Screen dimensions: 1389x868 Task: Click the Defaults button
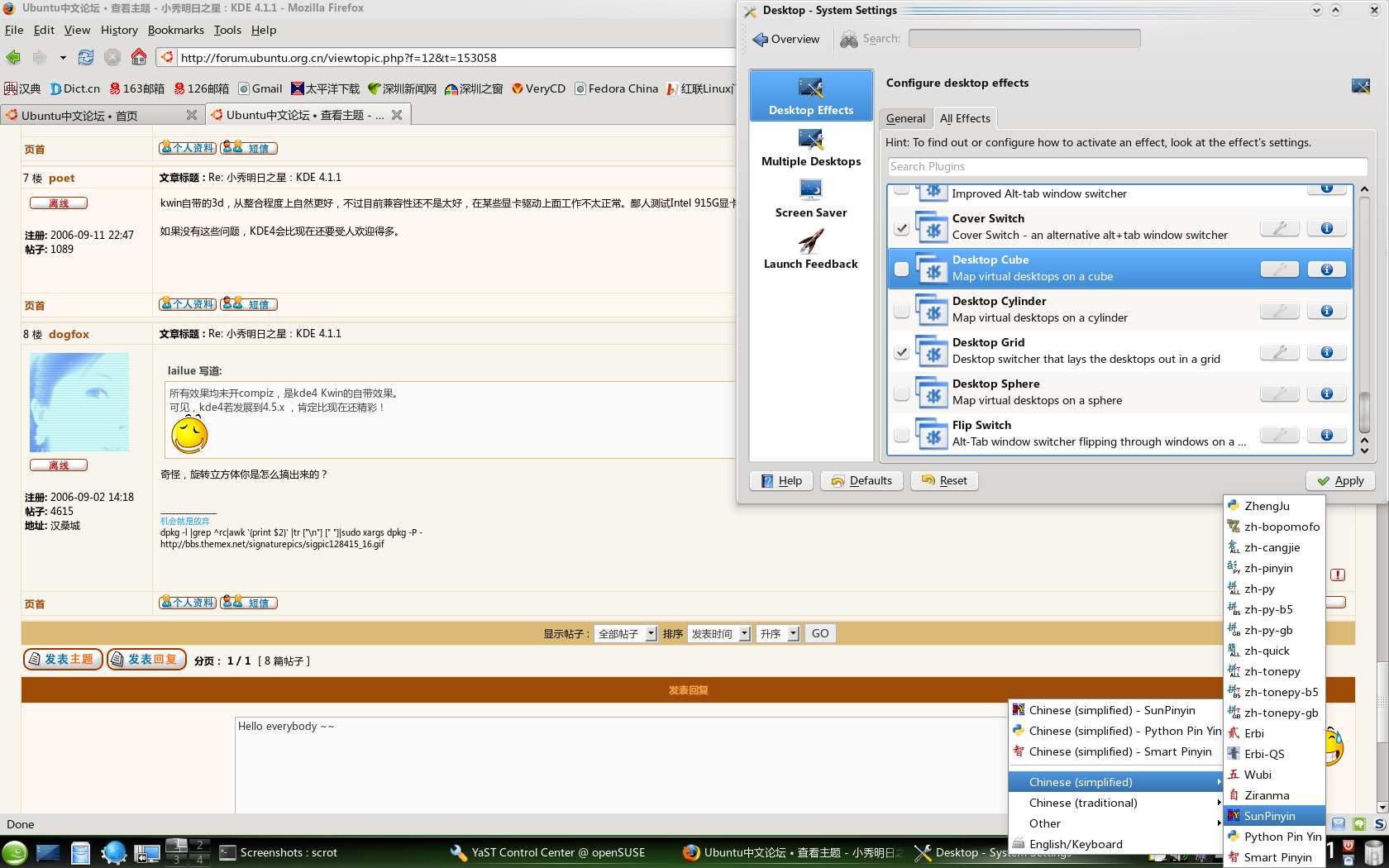(x=862, y=480)
